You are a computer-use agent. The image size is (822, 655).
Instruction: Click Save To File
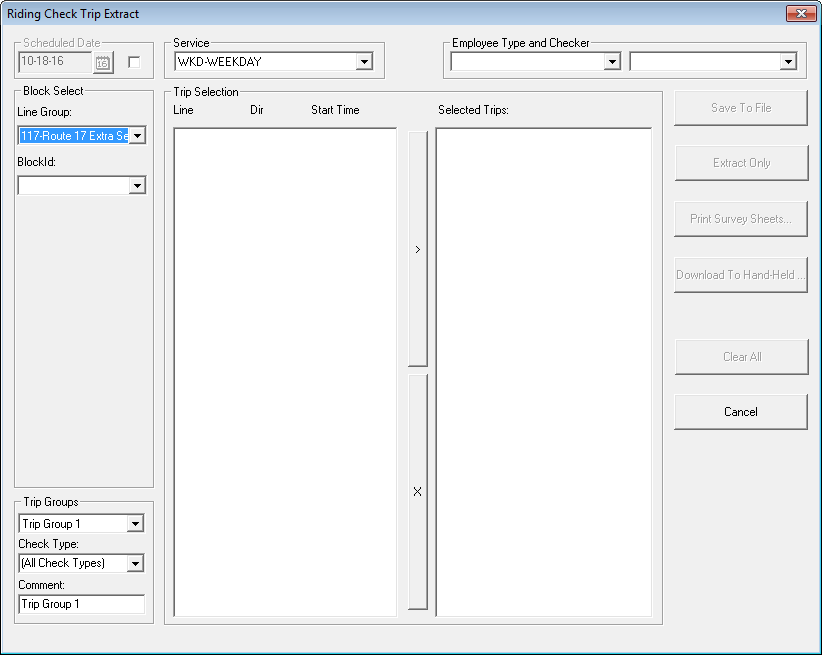coord(740,108)
